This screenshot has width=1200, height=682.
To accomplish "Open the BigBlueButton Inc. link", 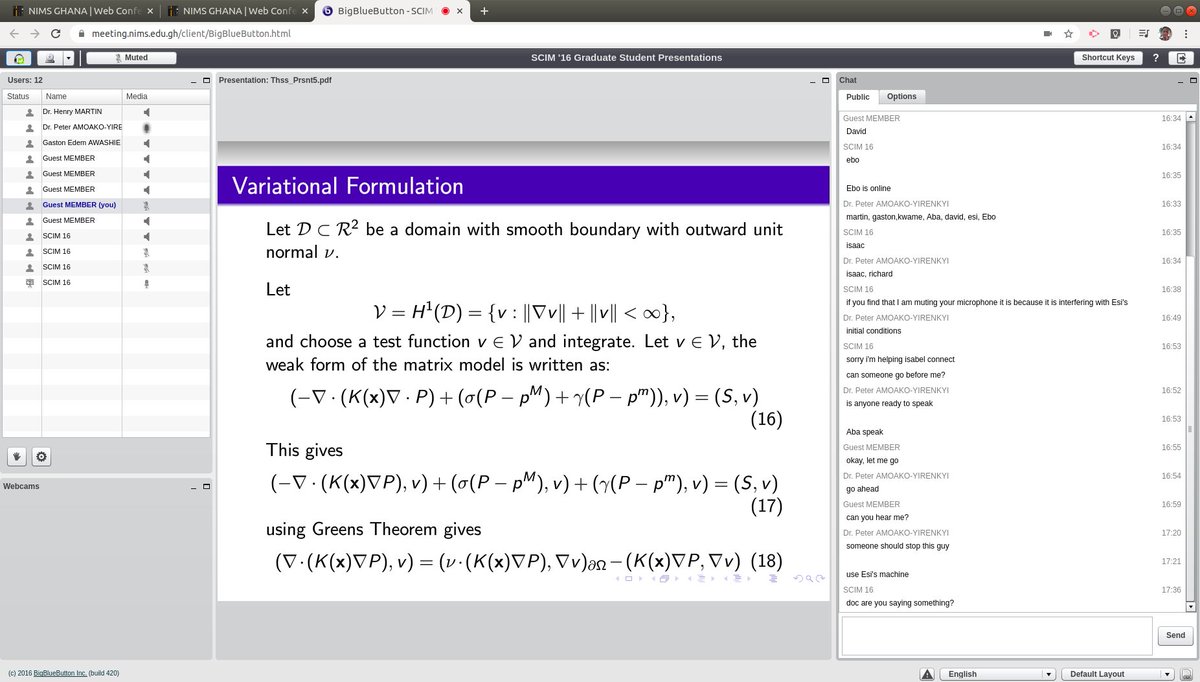I will pyautogui.click(x=60, y=674).
